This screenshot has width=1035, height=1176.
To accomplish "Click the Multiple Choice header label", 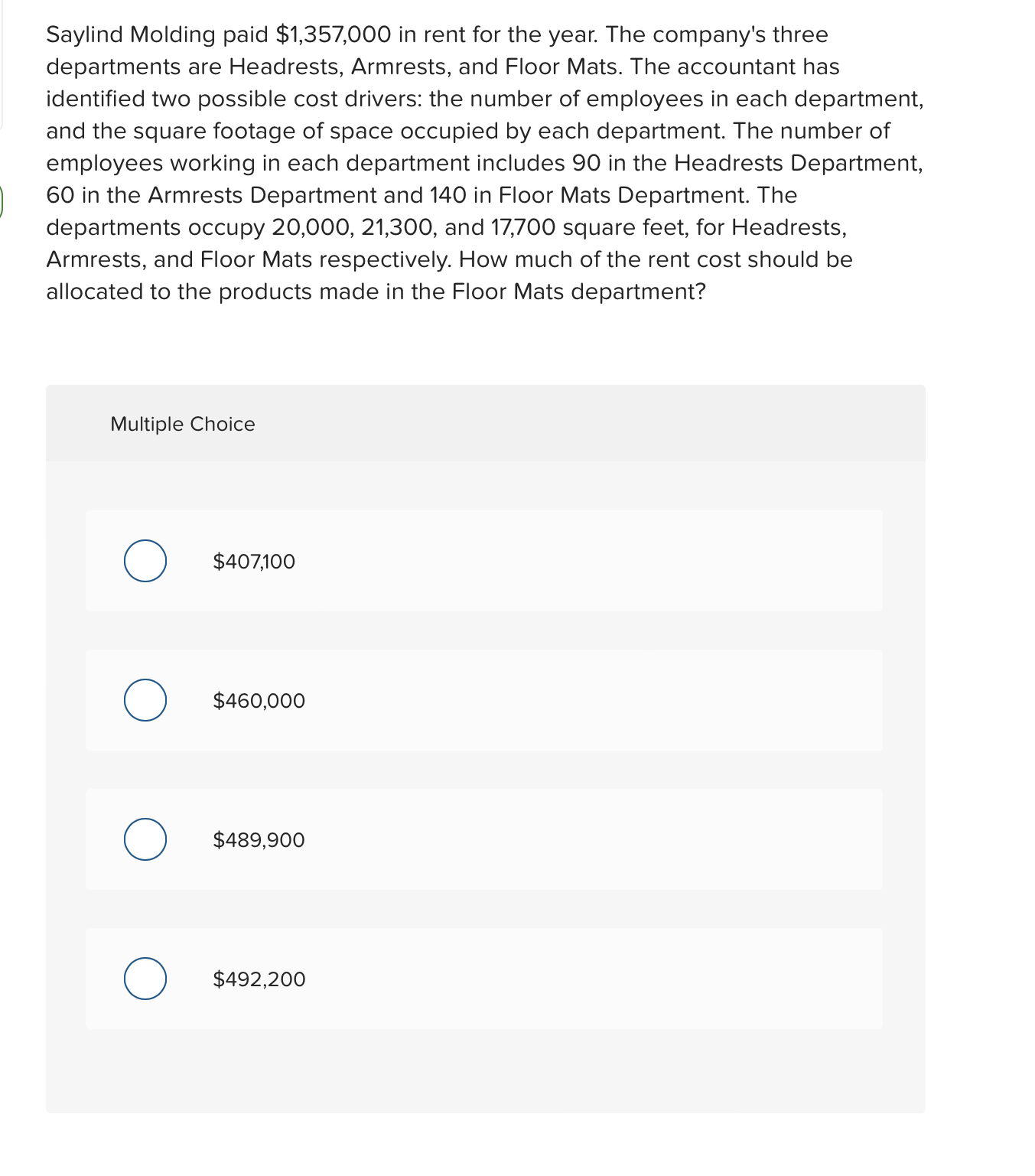I will [181, 423].
